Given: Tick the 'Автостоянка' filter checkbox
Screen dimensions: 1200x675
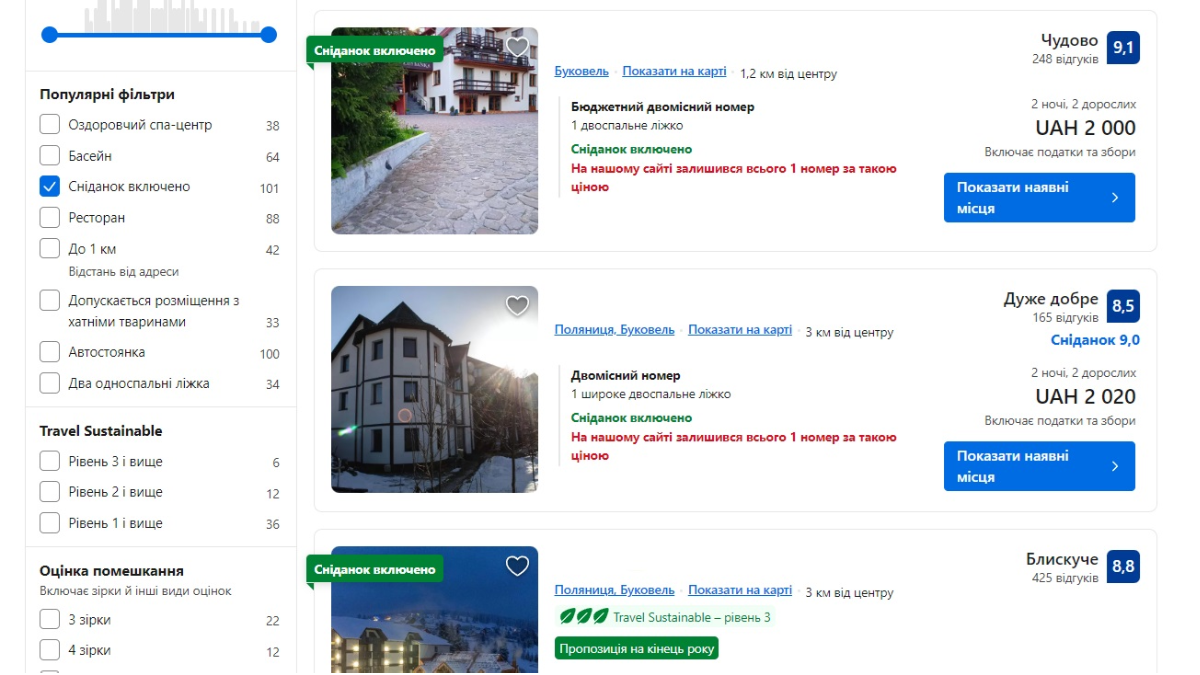Looking at the screenshot, I should pos(50,352).
